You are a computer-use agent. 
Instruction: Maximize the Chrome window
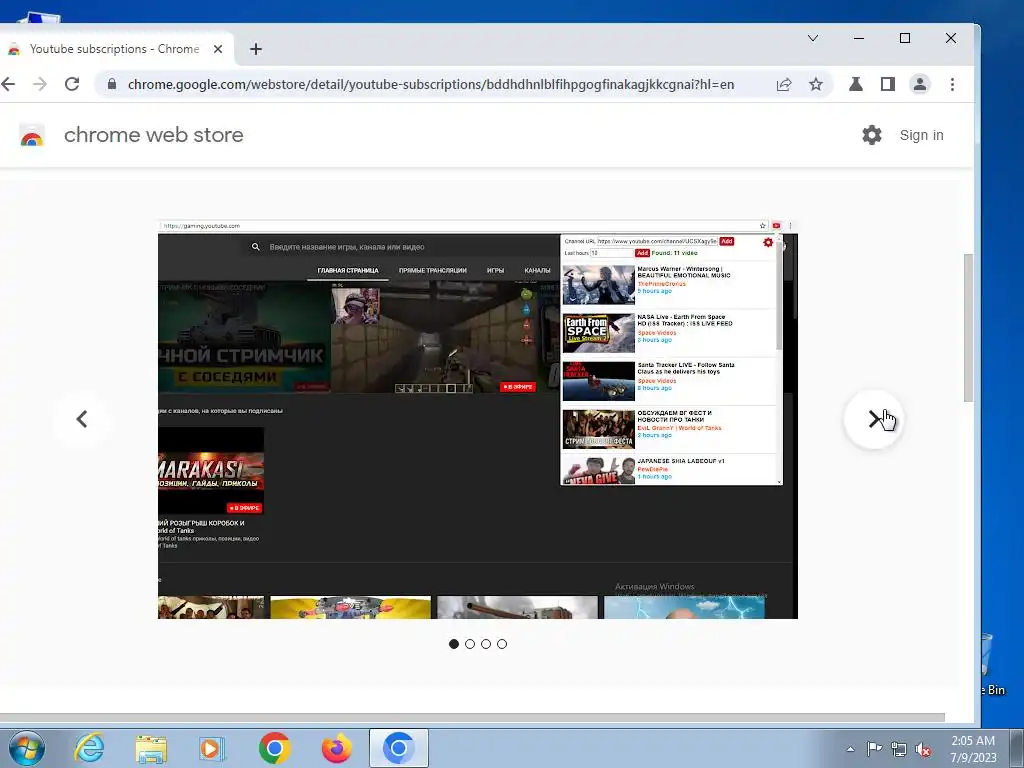click(904, 38)
